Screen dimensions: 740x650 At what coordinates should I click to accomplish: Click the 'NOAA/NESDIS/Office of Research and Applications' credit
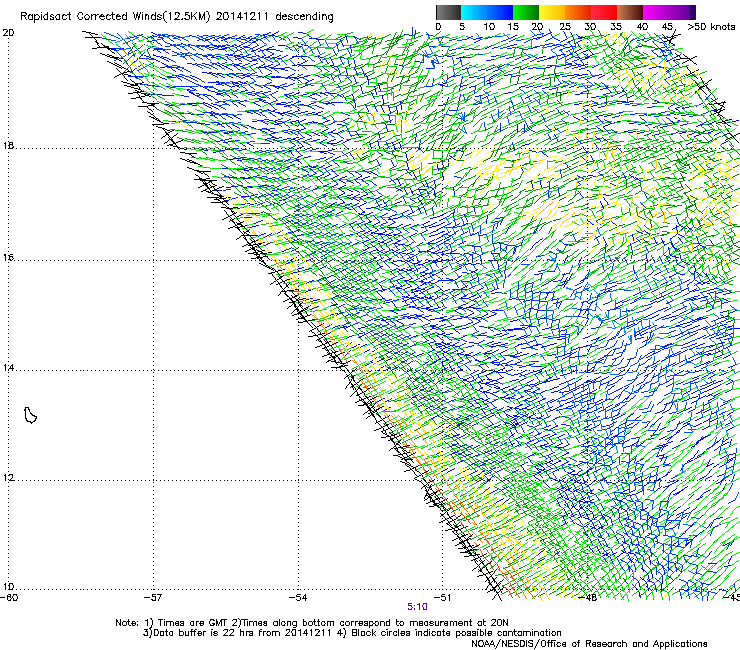click(x=589, y=644)
